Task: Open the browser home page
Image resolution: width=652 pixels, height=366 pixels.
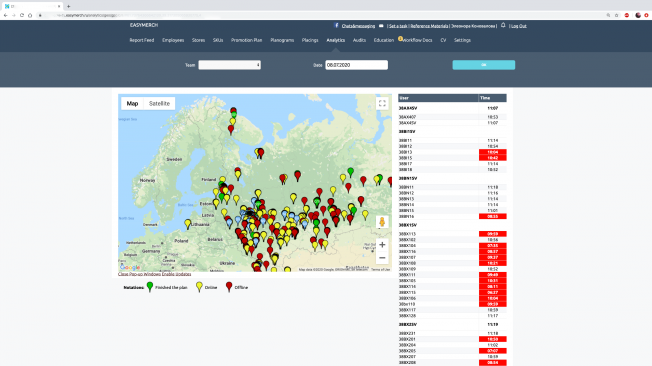Action: point(30,15)
